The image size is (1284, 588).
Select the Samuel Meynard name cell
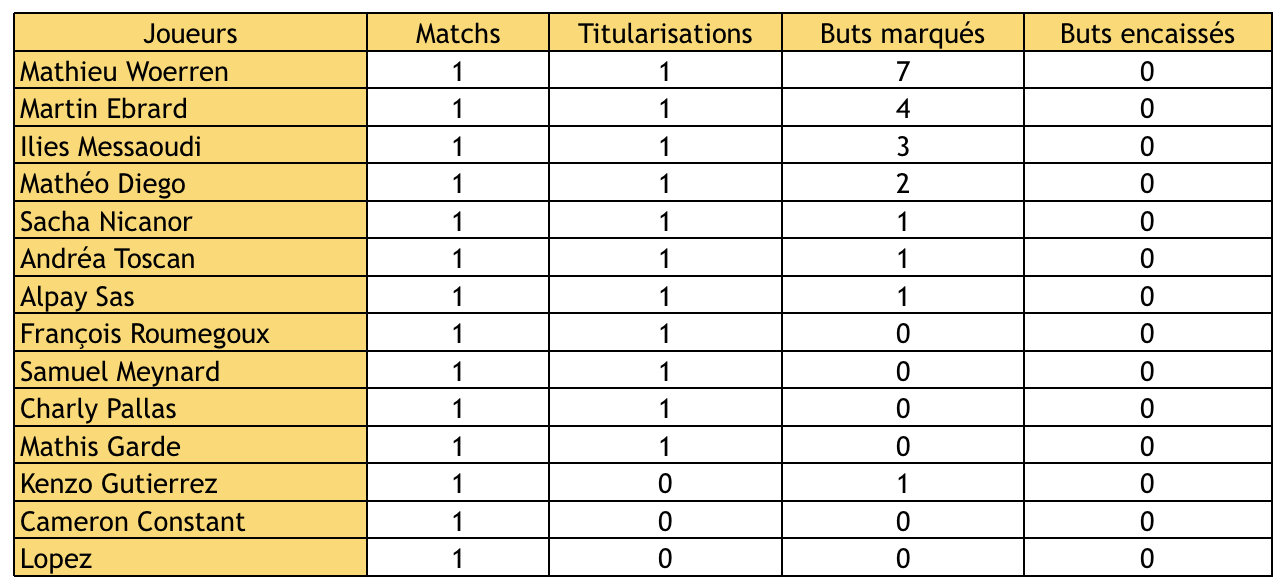point(120,372)
